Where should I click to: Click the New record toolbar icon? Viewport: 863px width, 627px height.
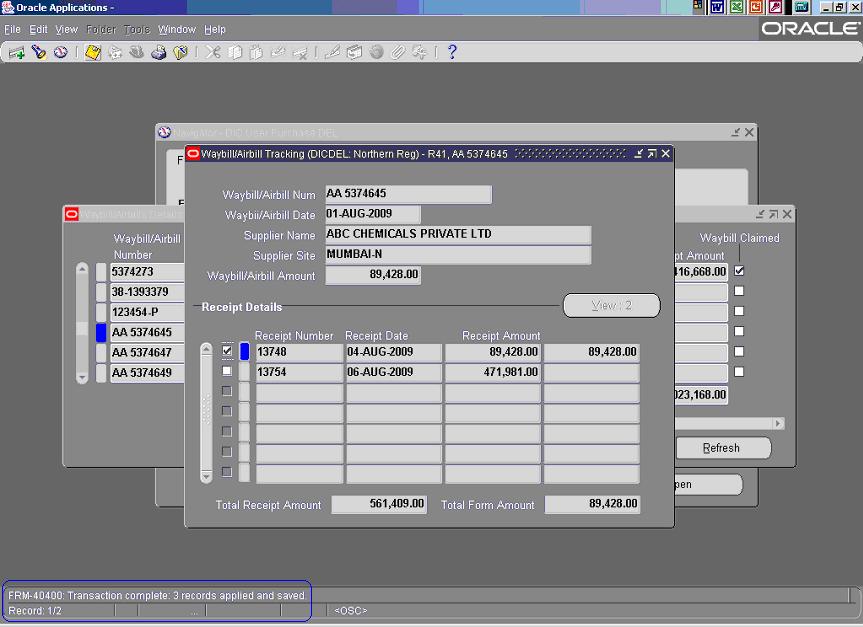[17, 53]
